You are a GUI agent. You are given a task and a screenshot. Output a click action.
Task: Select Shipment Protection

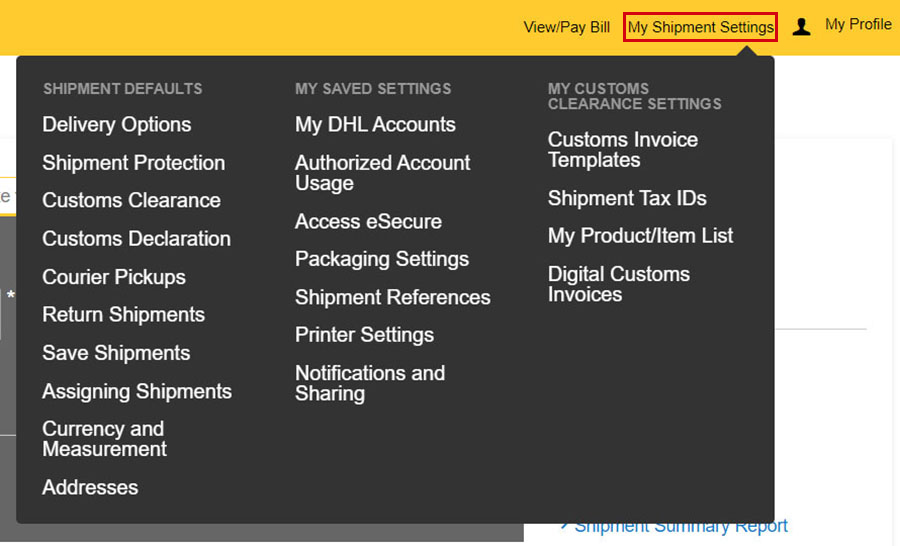click(x=133, y=162)
